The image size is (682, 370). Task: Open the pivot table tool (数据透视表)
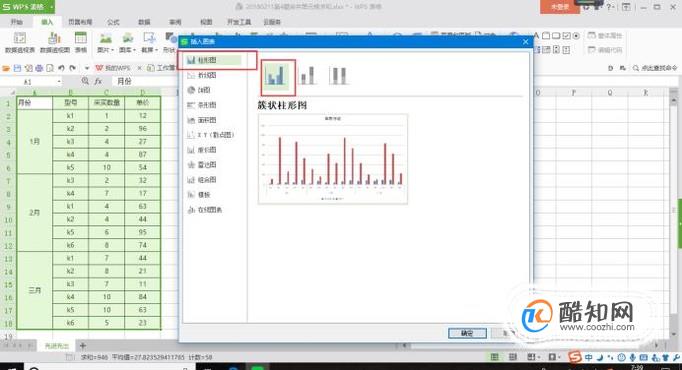click(20, 43)
